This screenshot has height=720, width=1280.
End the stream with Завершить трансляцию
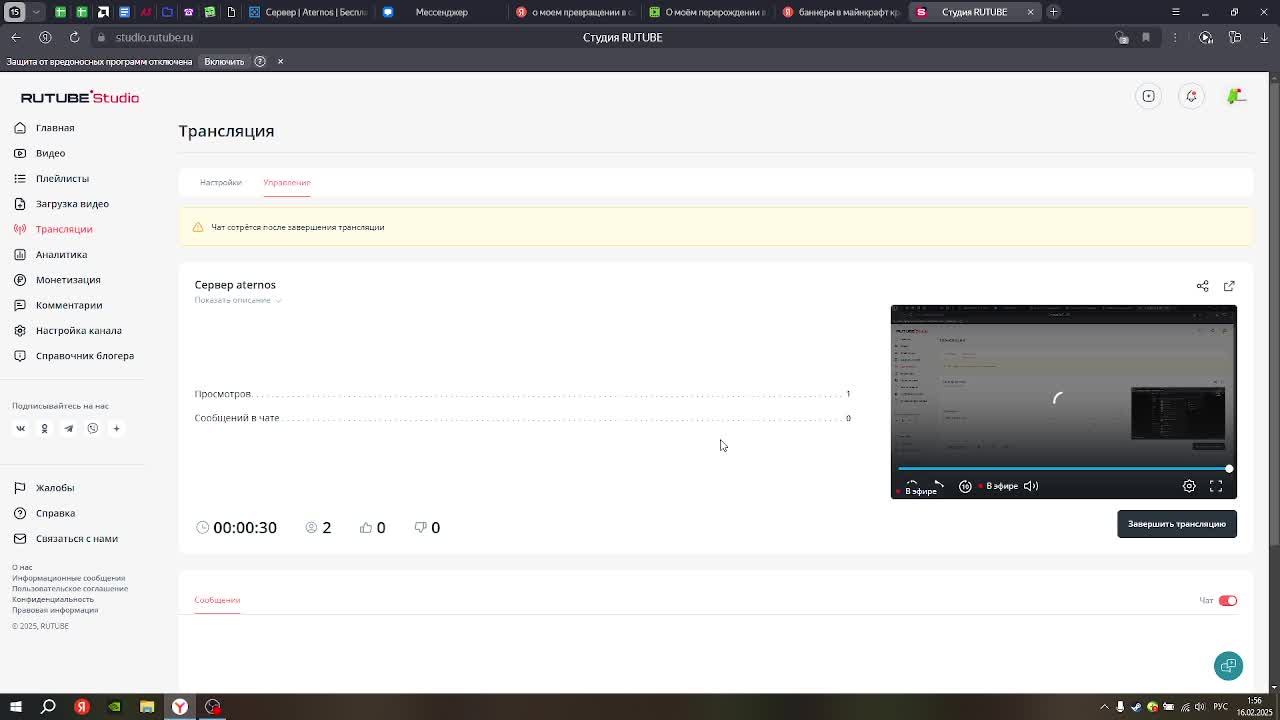click(x=1176, y=524)
